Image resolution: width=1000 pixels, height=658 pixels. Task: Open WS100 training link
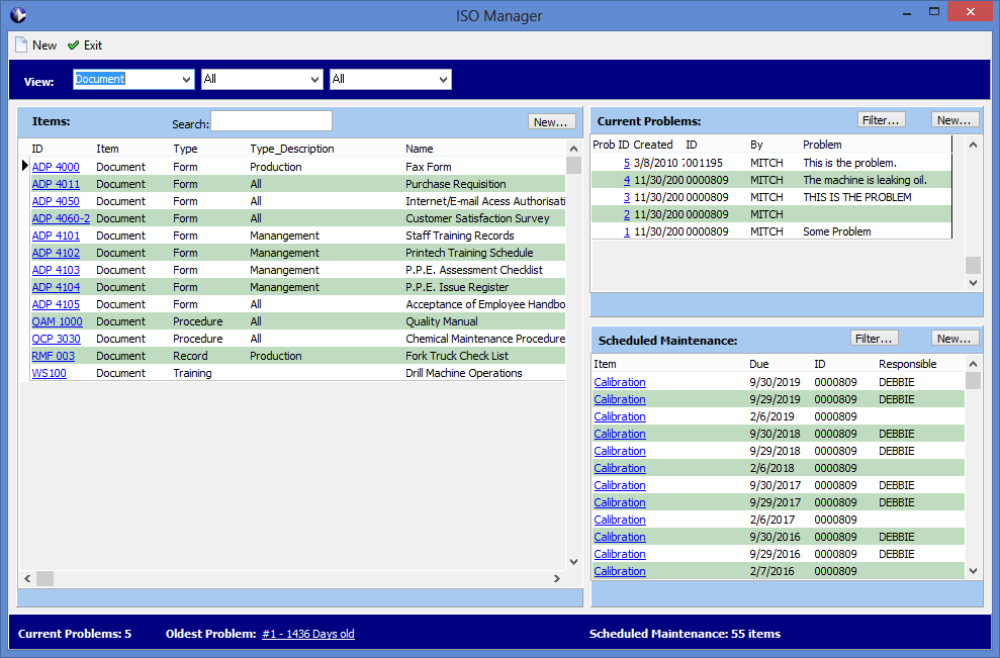coord(49,373)
